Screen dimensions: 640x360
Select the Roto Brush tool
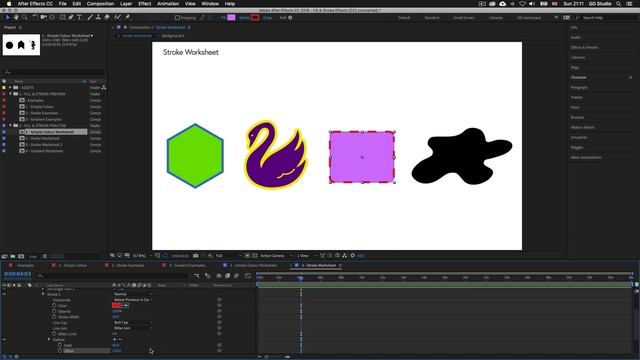tap(118, 18)
